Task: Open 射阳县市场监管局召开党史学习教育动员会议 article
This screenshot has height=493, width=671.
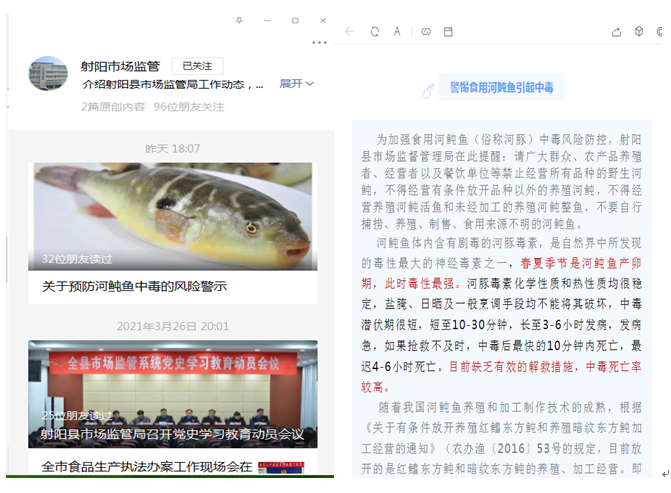Action: click(172, 434)
